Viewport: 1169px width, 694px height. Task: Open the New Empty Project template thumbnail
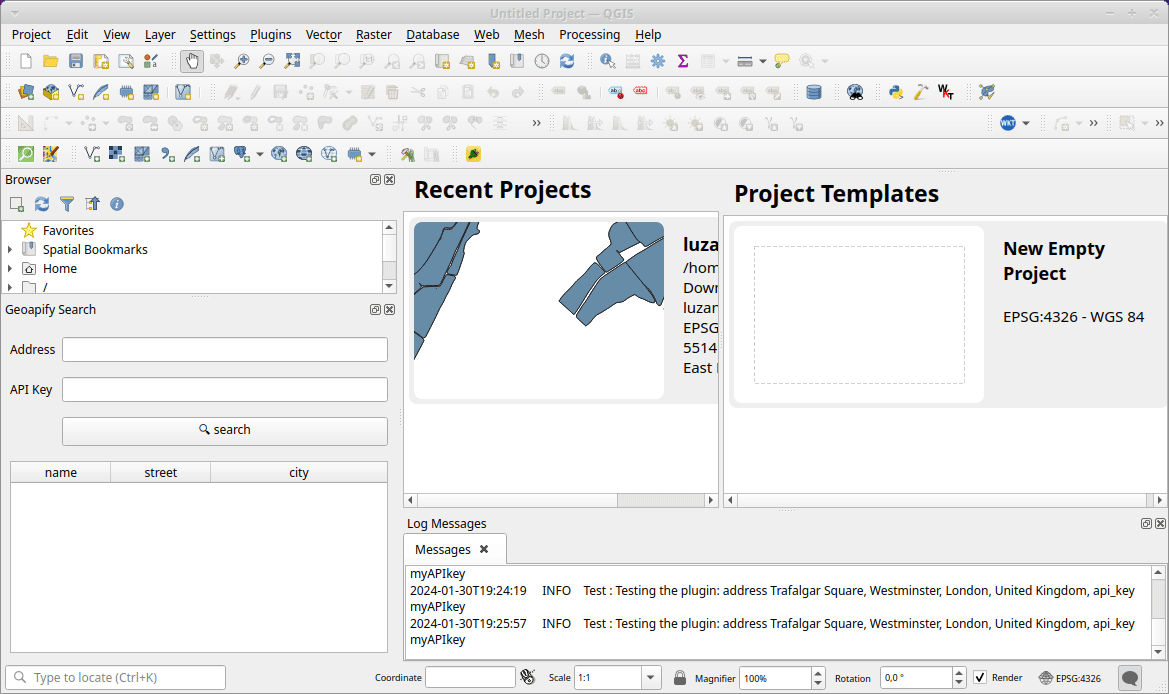tap(859, 315)
